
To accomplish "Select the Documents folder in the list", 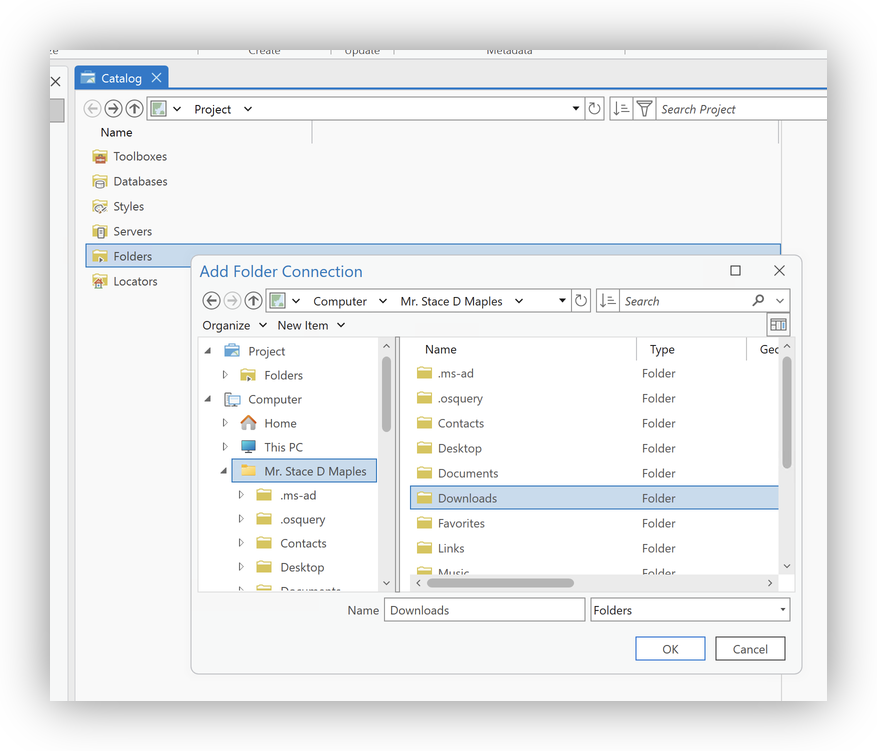I will pos(467,473).
